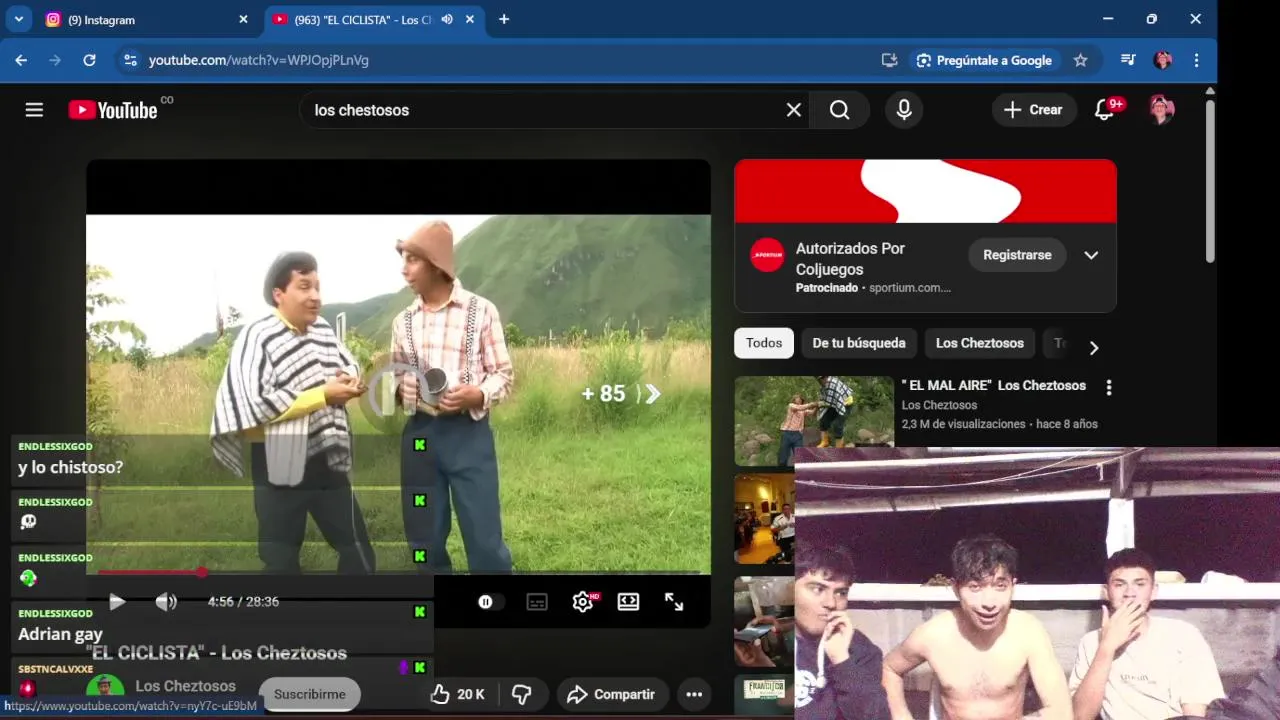1280x720 pixels.
Task: Click the Registrarse ad button
Action: pyautogui.click(x=1017, y=255)
